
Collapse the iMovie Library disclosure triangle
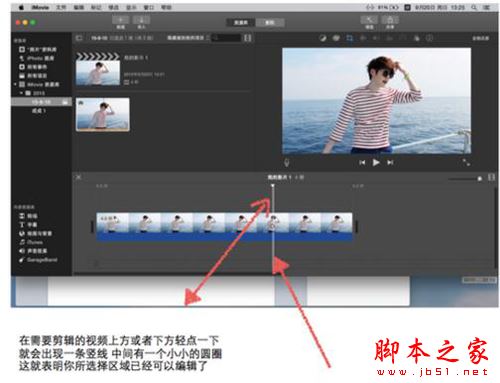pos(15,84)
